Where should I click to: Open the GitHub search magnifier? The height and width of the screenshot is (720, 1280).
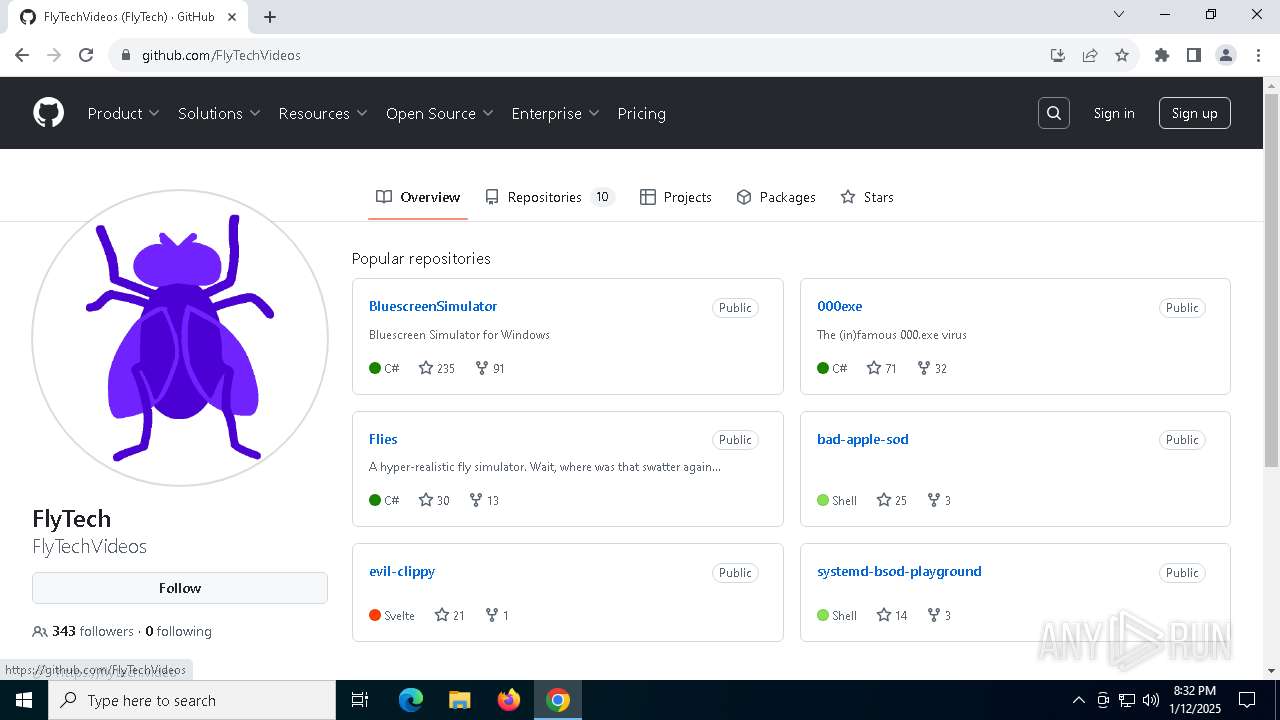pos(1054,113)
